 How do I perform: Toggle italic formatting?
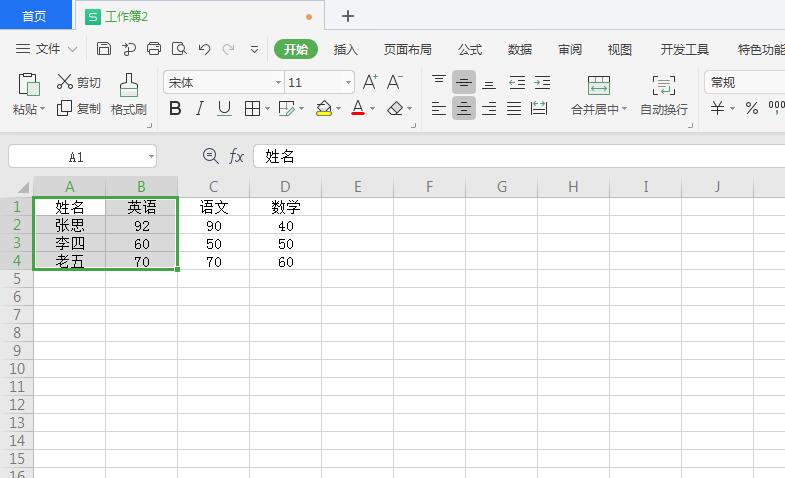(x=200, y=108)
